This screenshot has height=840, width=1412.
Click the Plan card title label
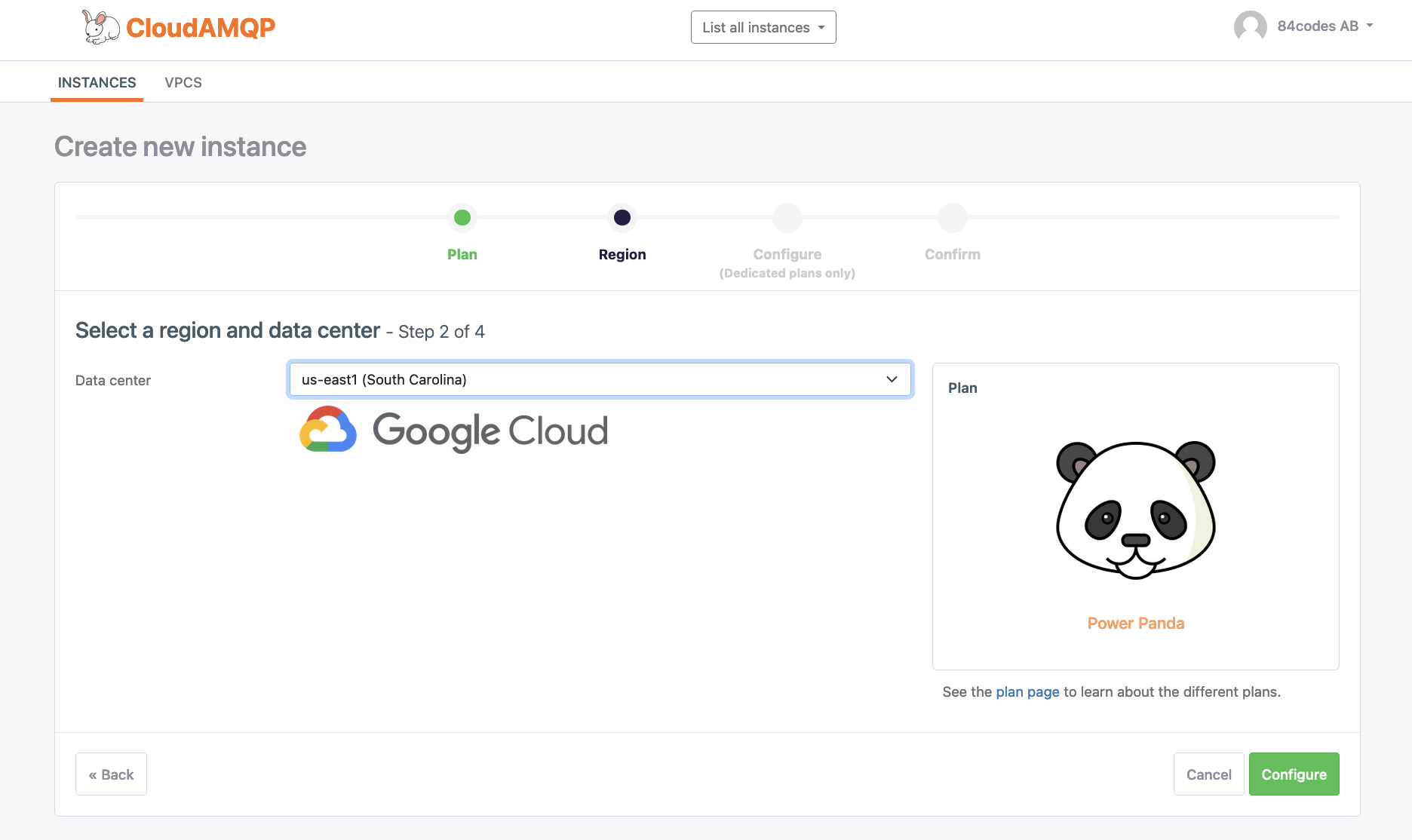click(x=962, y=388)
